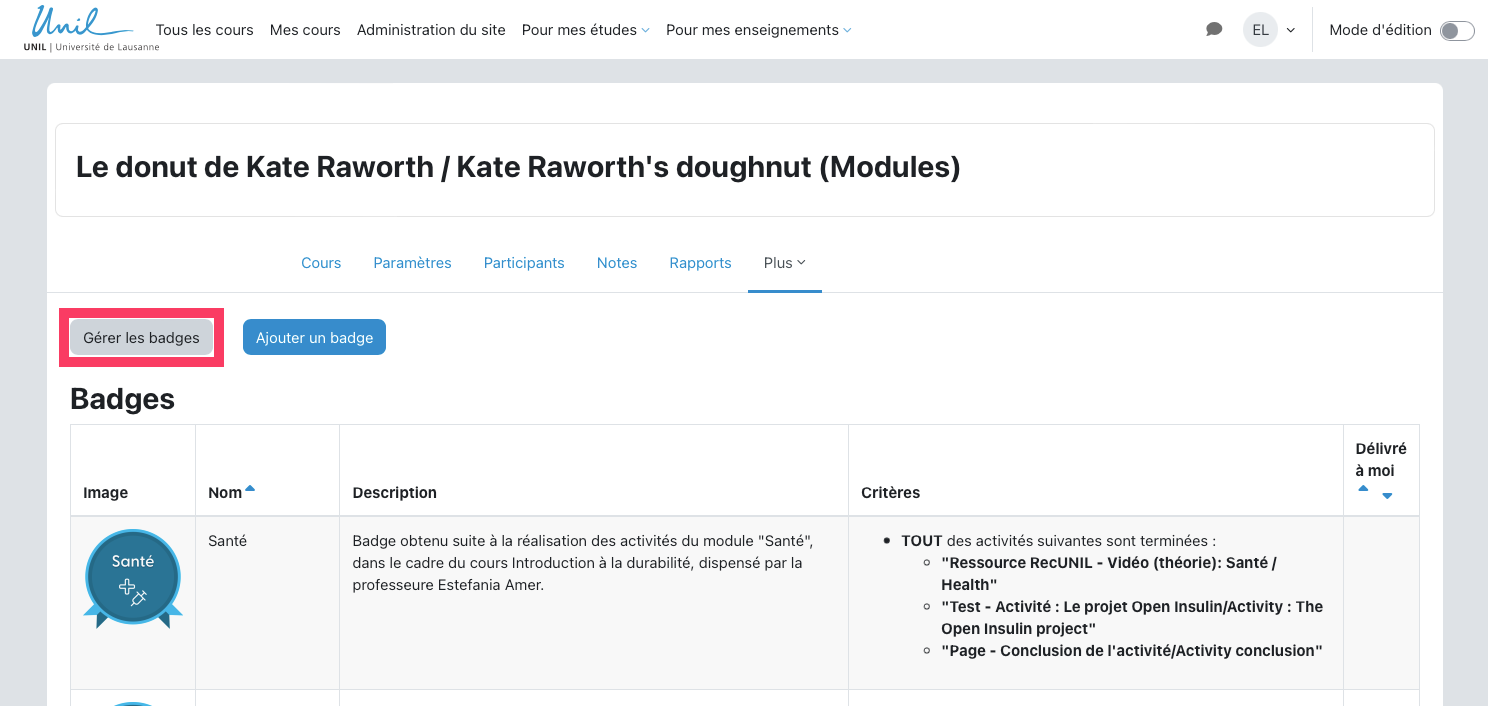Switch to the Rapports tab
Viewport: 1488px width, 706px height.
click(x=700, y=263)
